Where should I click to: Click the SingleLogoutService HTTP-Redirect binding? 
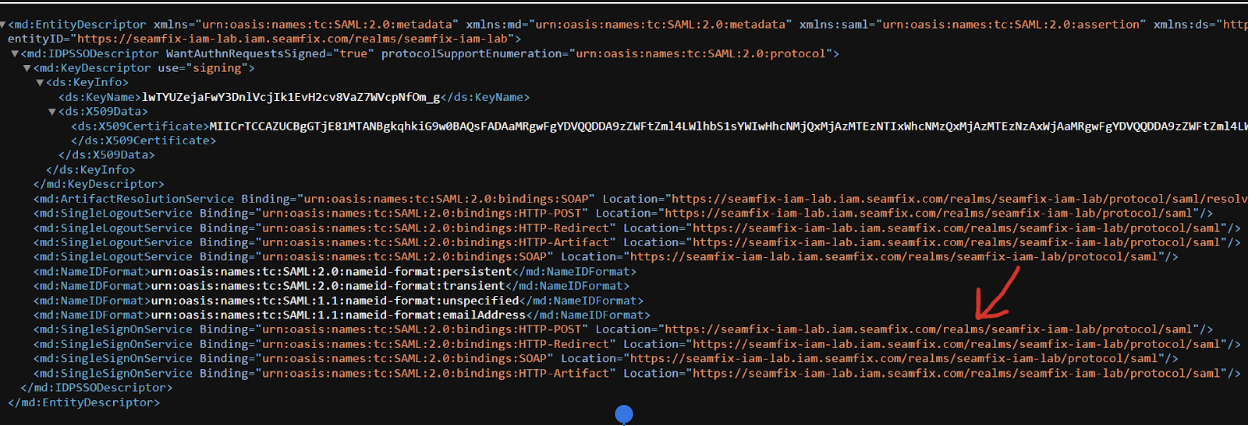(407, 228)
